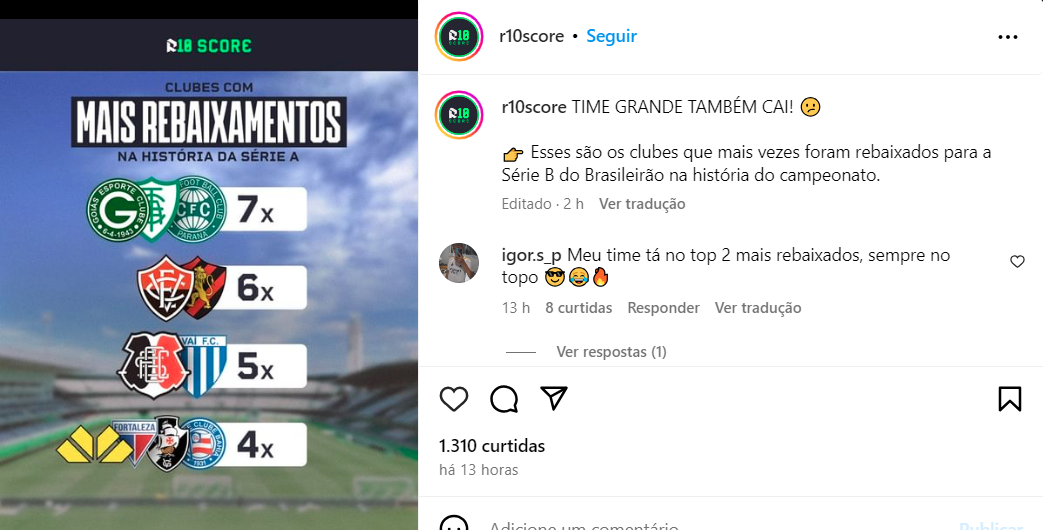The width and height of the screenshot is (1043, 530).
Task: Open r10score avatar beside the caption
Action: 459,114
